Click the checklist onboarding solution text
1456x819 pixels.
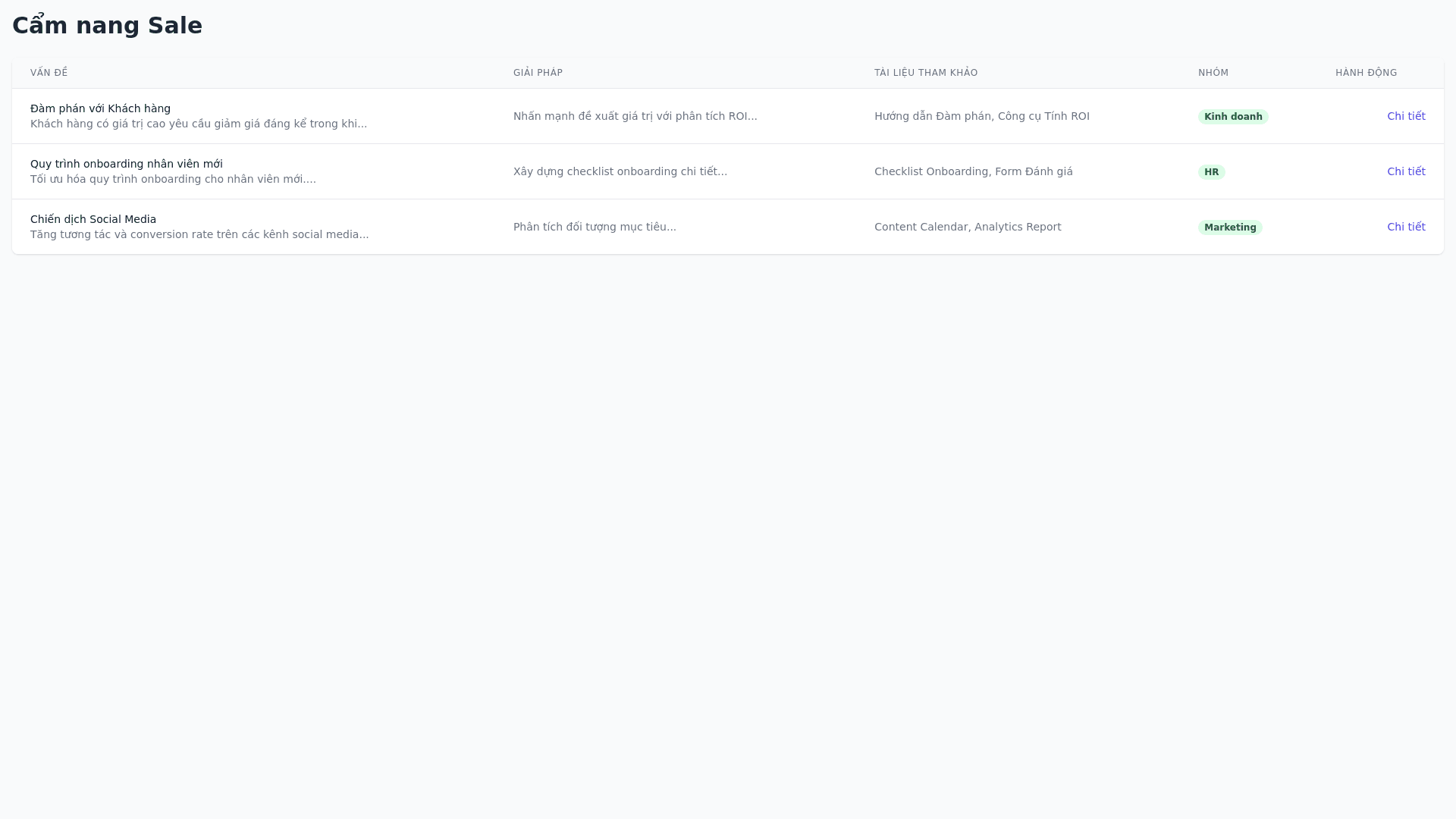(620, 171)
